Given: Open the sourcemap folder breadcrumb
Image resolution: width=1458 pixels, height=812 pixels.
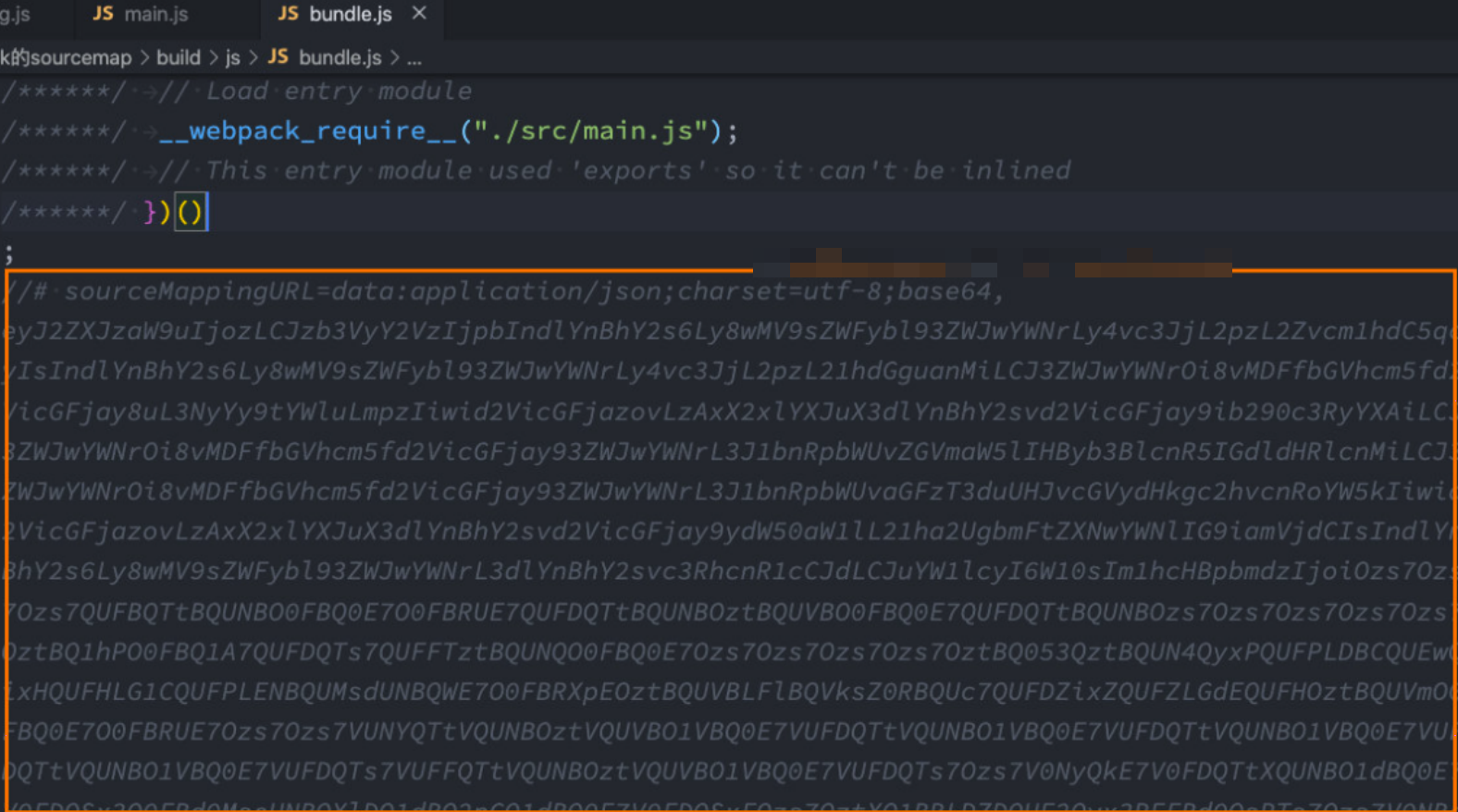Looking at the screenshot, I should point(66,57).
